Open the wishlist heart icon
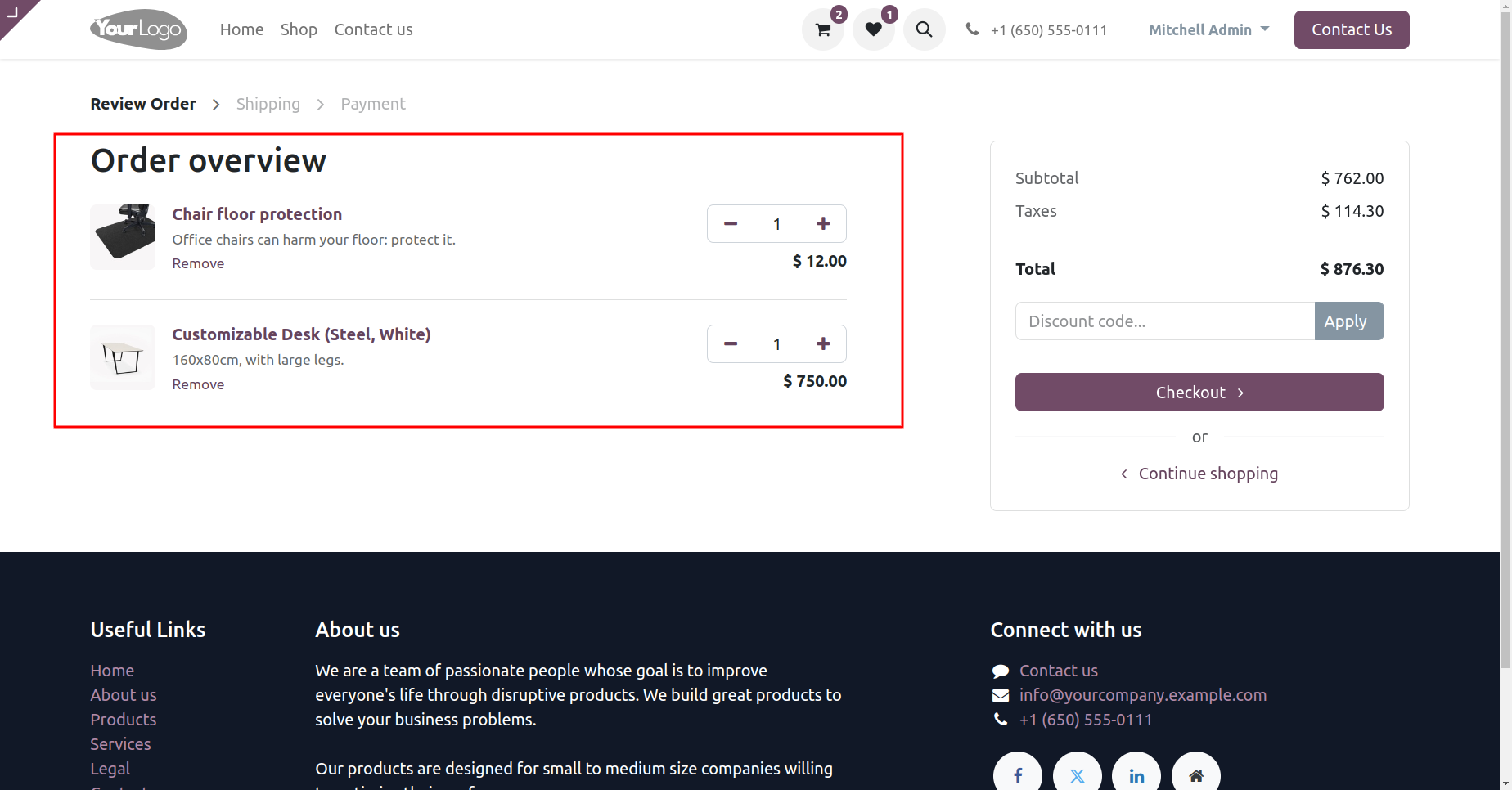The width and height of the screenshot is (1512, 790). tap(874, 29)
